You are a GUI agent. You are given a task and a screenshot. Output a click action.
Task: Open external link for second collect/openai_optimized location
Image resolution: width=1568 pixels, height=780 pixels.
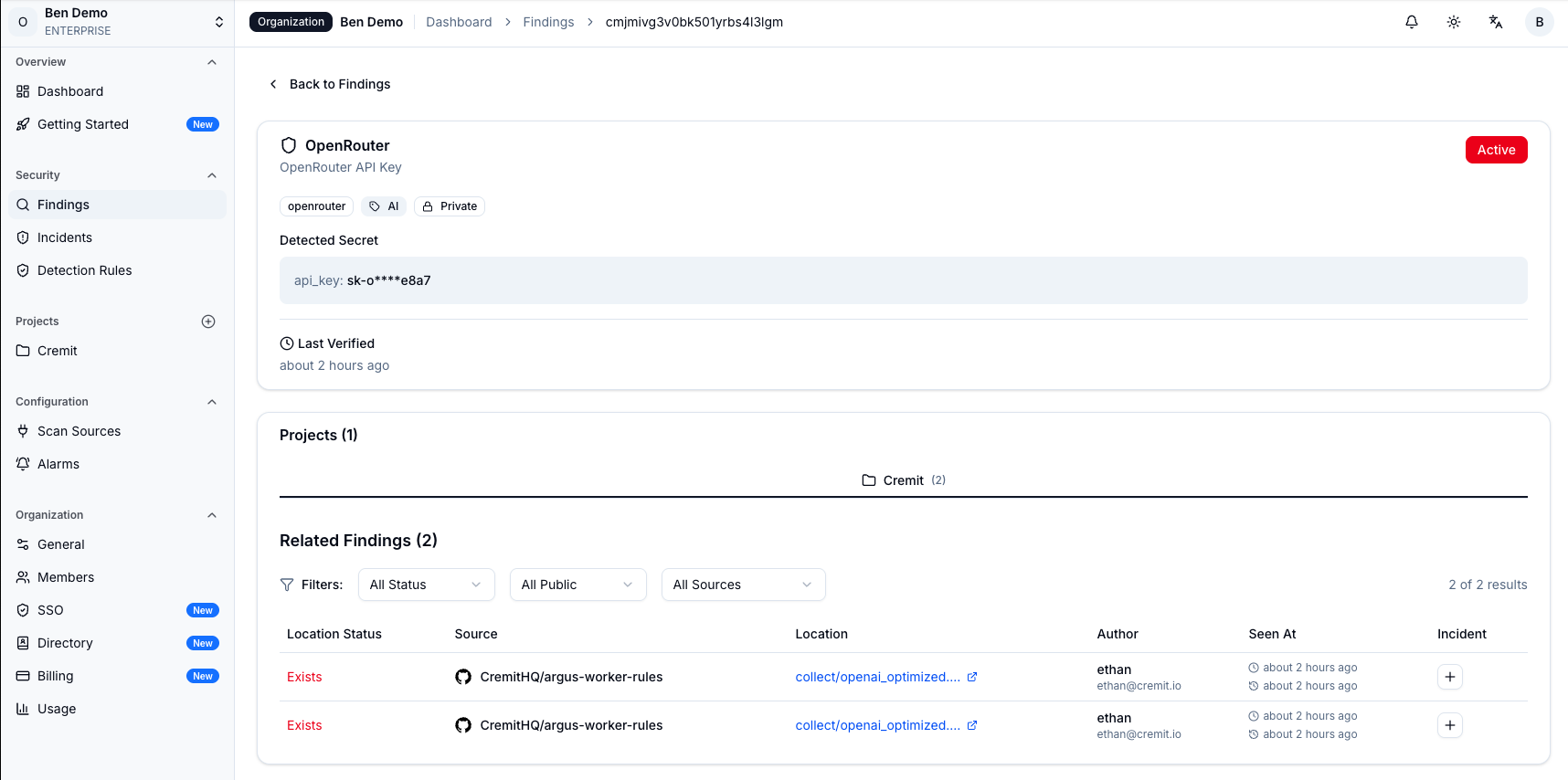click(972, 725)
